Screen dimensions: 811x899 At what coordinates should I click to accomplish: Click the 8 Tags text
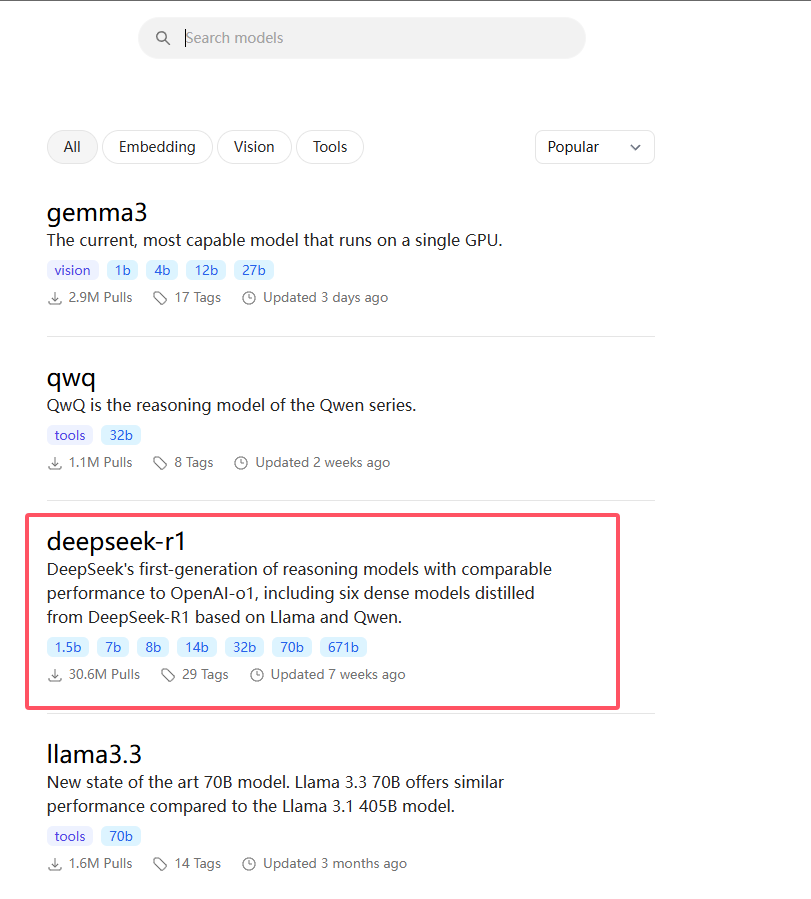tap(194, 462)
